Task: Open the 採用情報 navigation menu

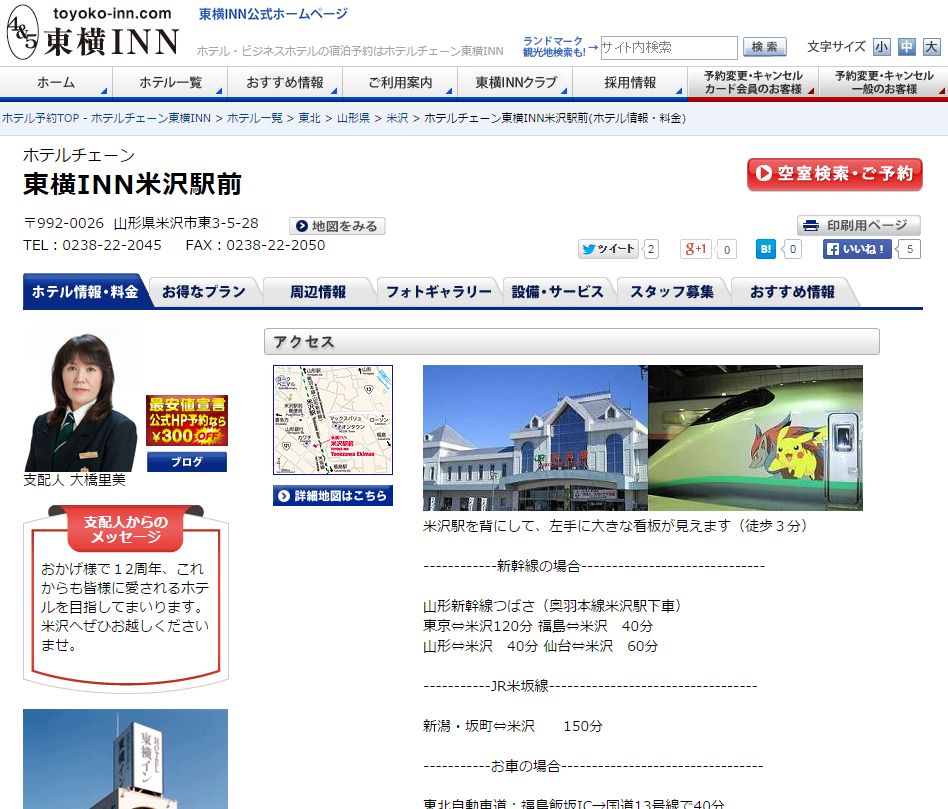Action: [x=630, y=83]
